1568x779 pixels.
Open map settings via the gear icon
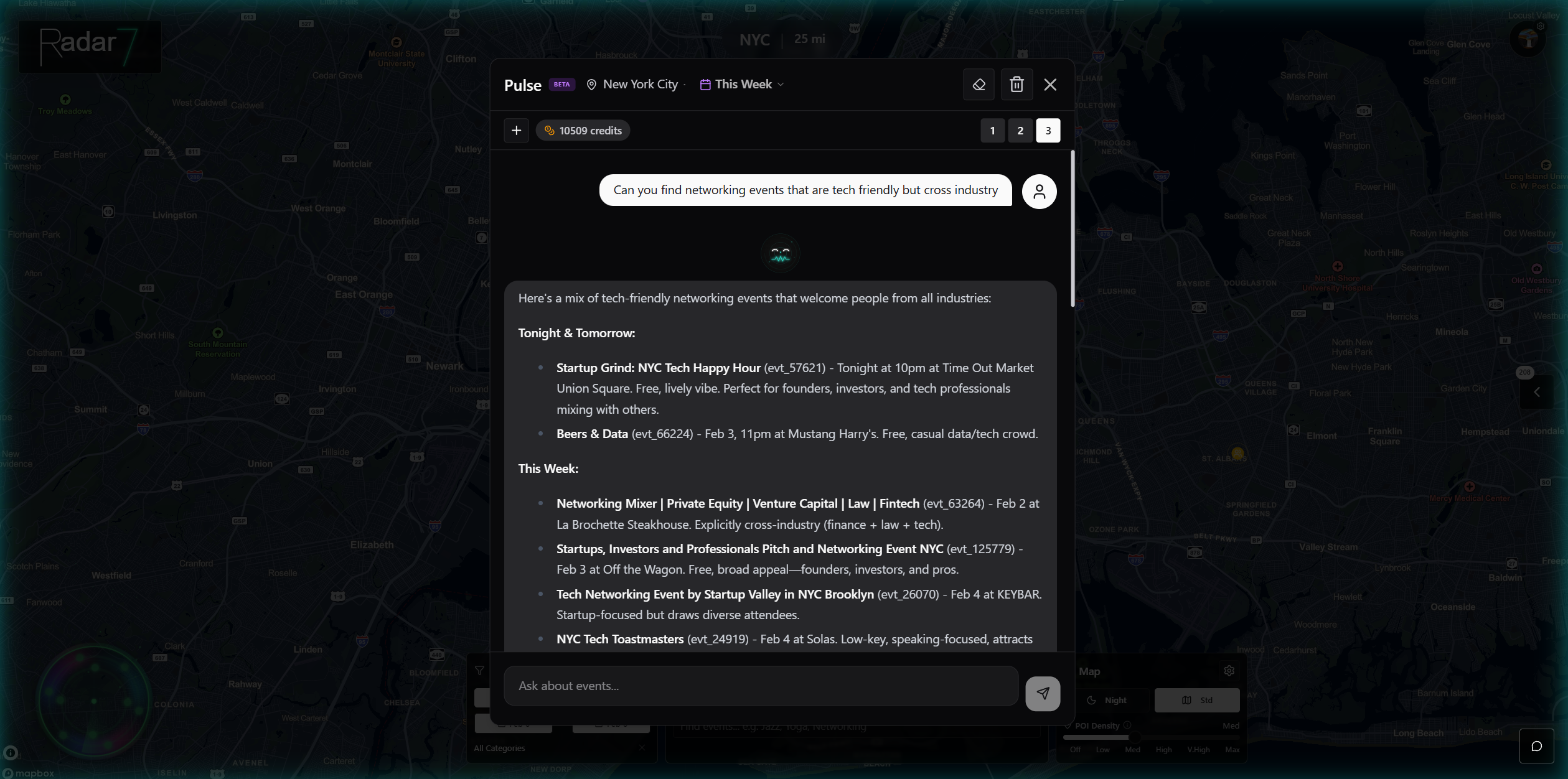point(1228,670)
